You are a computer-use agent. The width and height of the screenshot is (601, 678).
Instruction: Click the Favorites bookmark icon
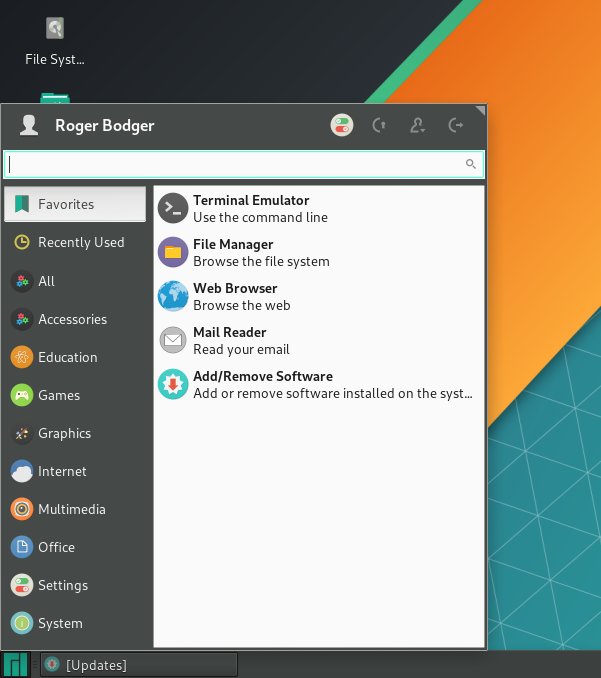(22, 204)
